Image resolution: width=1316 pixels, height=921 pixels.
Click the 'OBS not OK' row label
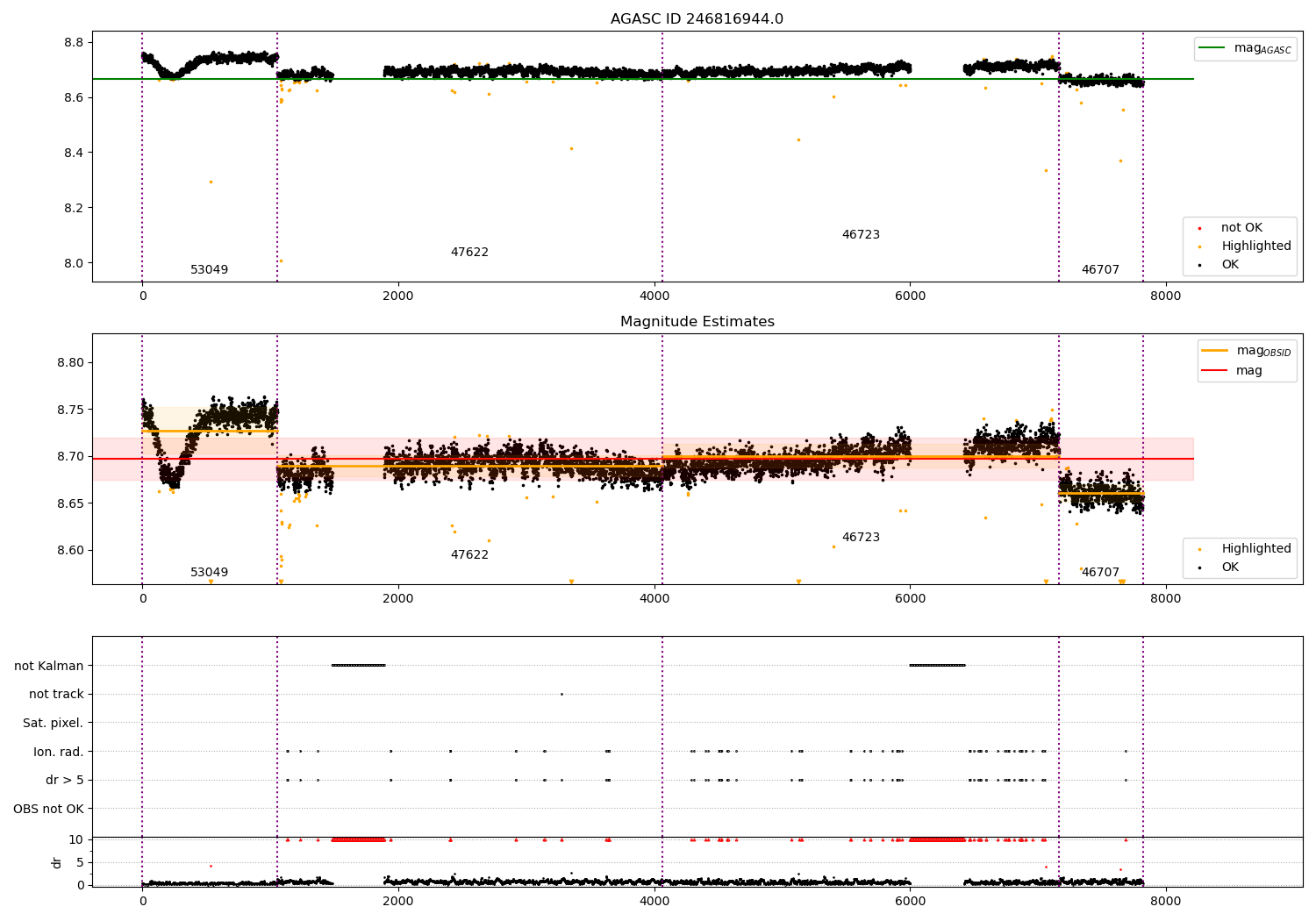point(49,809)
